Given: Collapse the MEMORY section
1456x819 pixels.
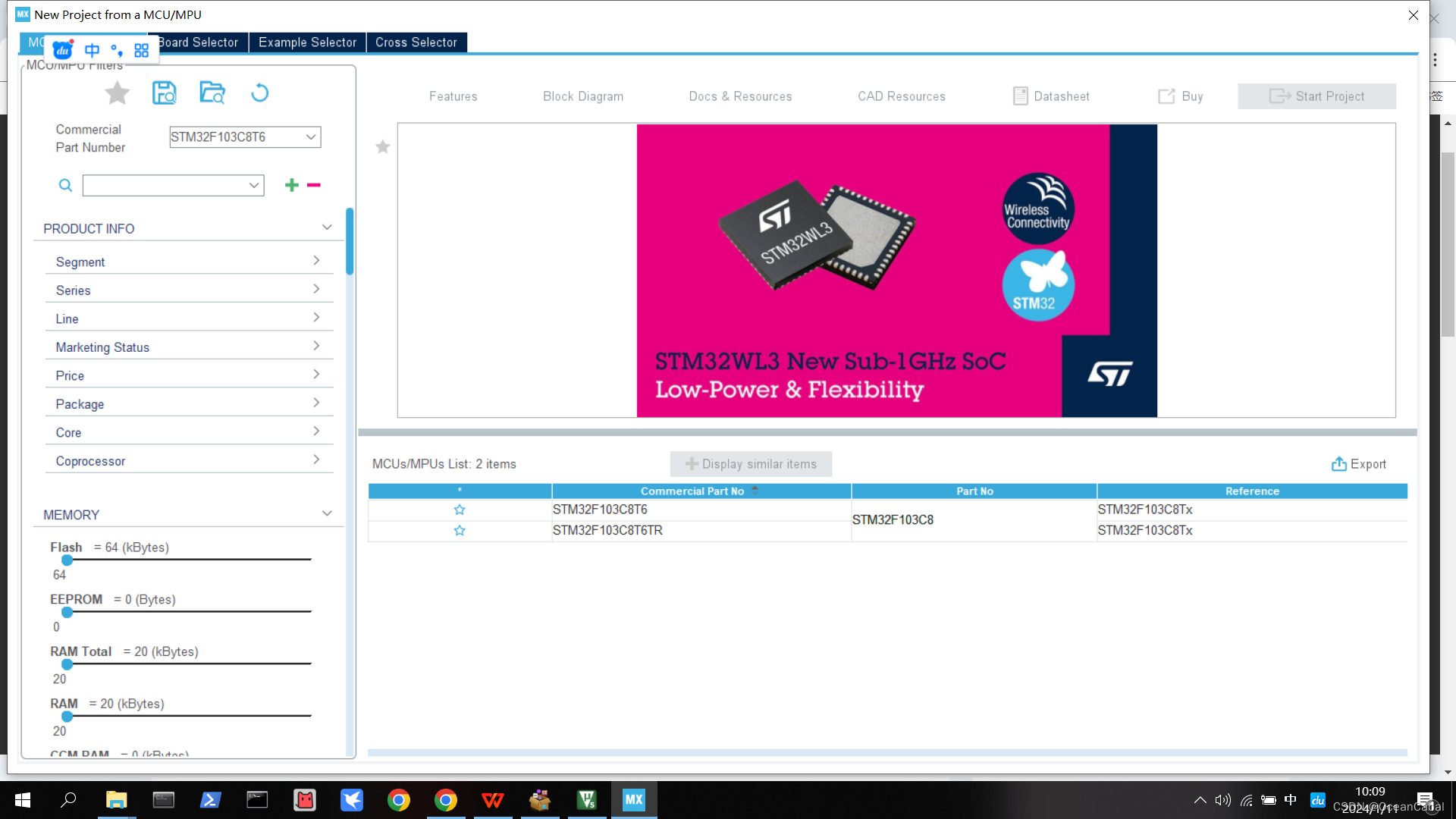Looking at the screenshot, I should [327, 513].
